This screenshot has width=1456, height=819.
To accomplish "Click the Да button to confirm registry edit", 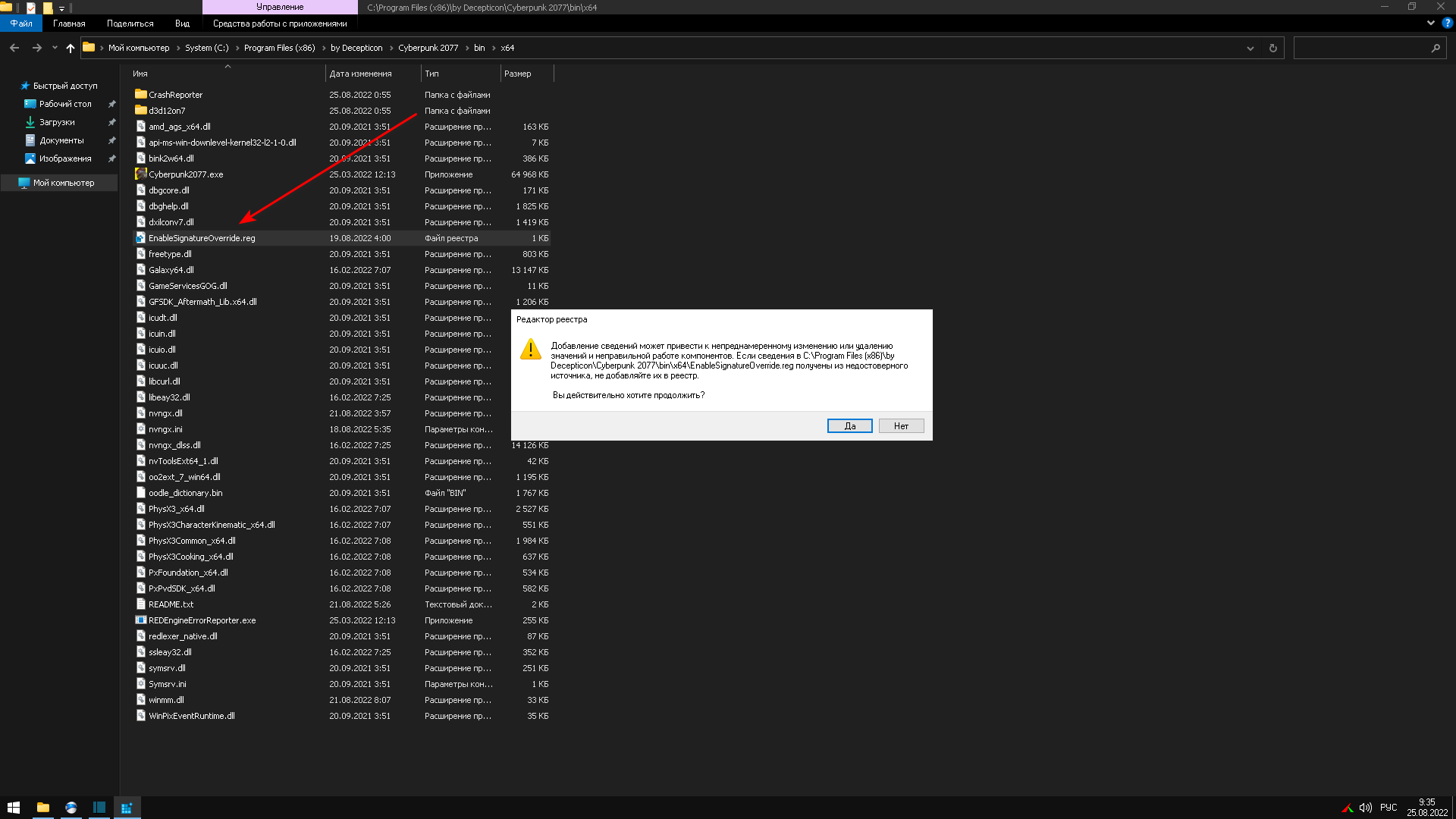I will [849, 426].
